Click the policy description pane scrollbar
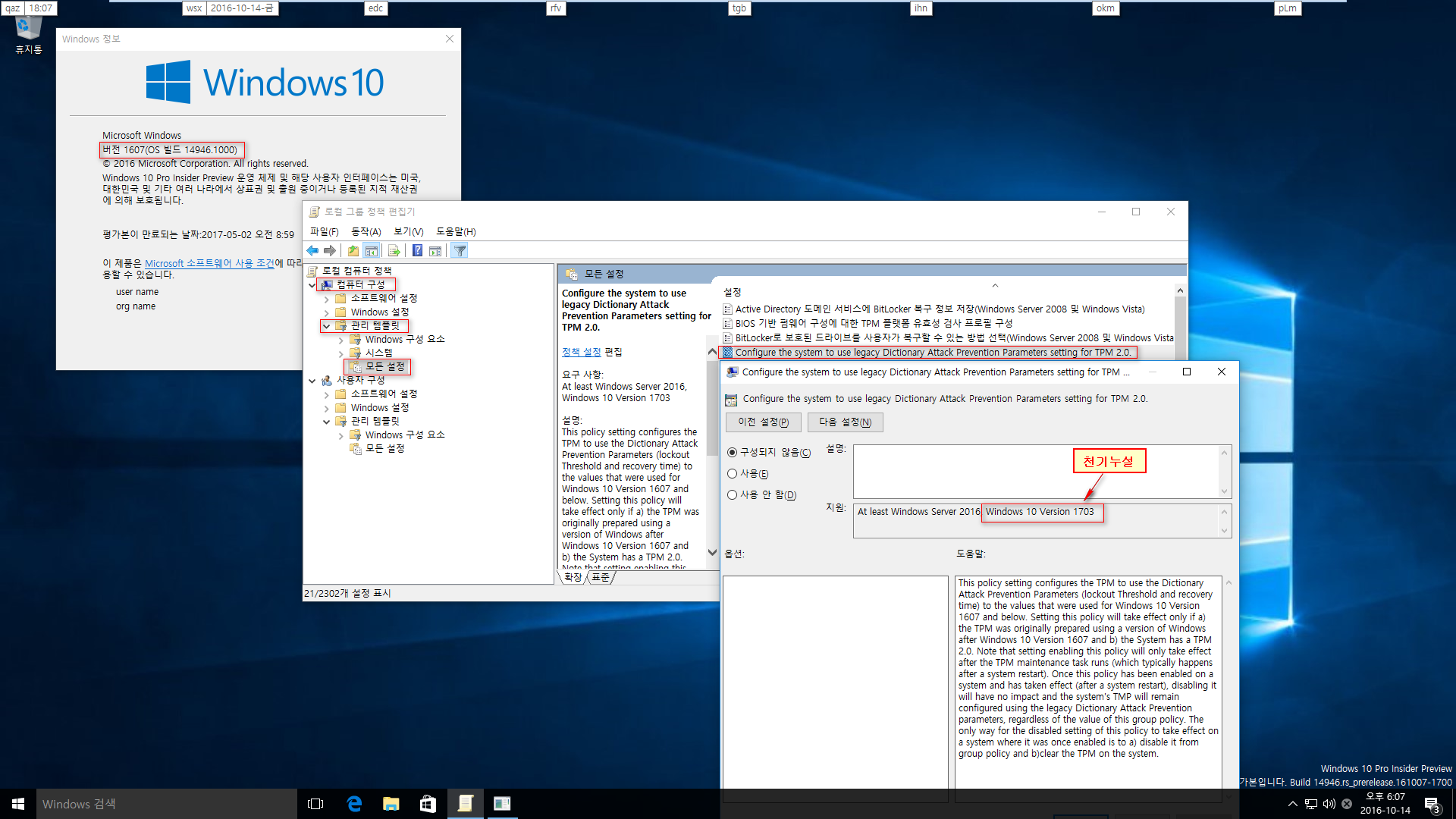This screenshot has height=819, width=1456. point(712,452)
